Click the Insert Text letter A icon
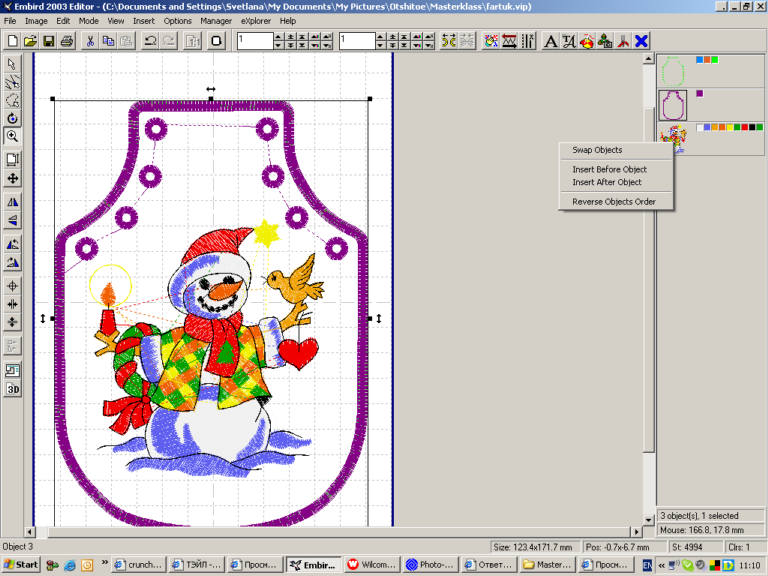 [551, 41]
